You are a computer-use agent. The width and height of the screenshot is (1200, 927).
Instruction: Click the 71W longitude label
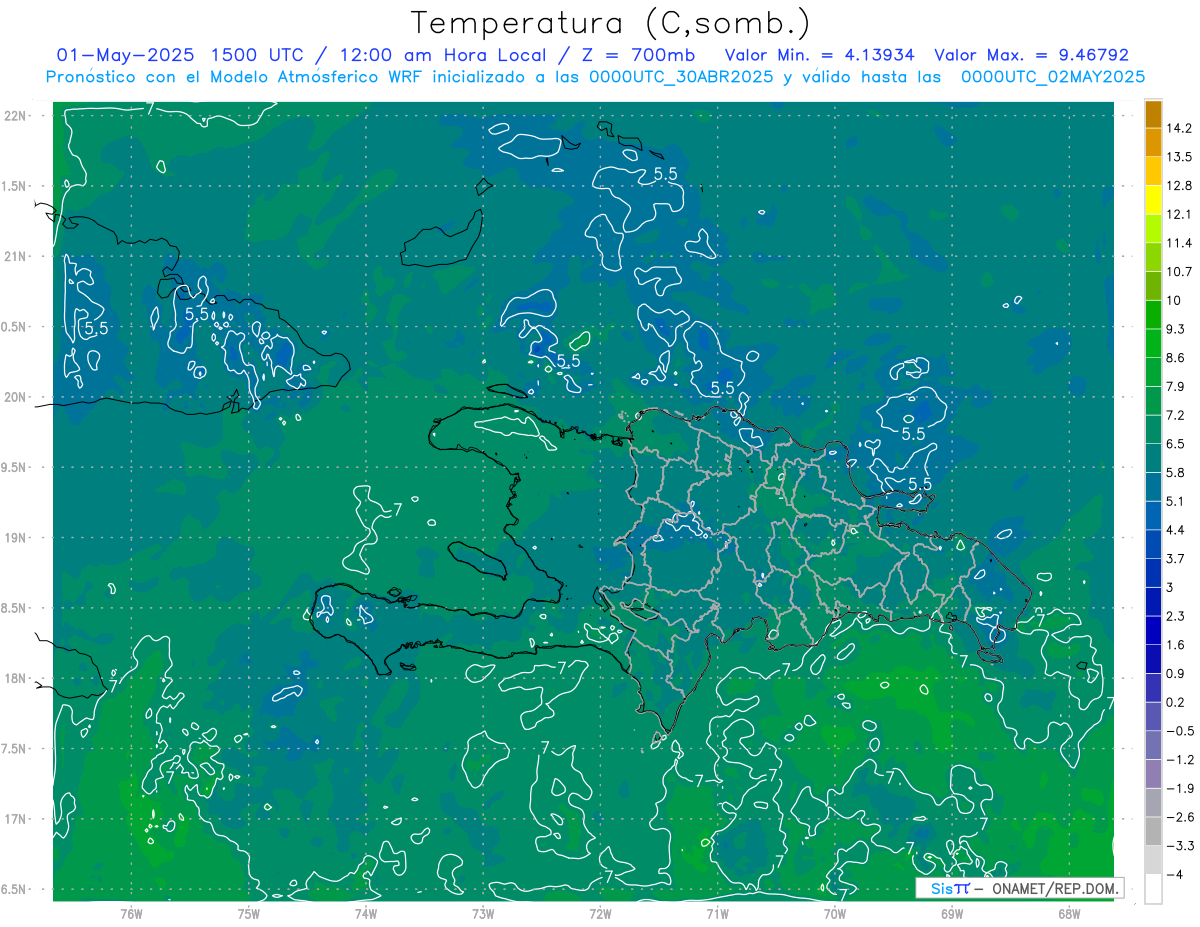tap(717, 913)
